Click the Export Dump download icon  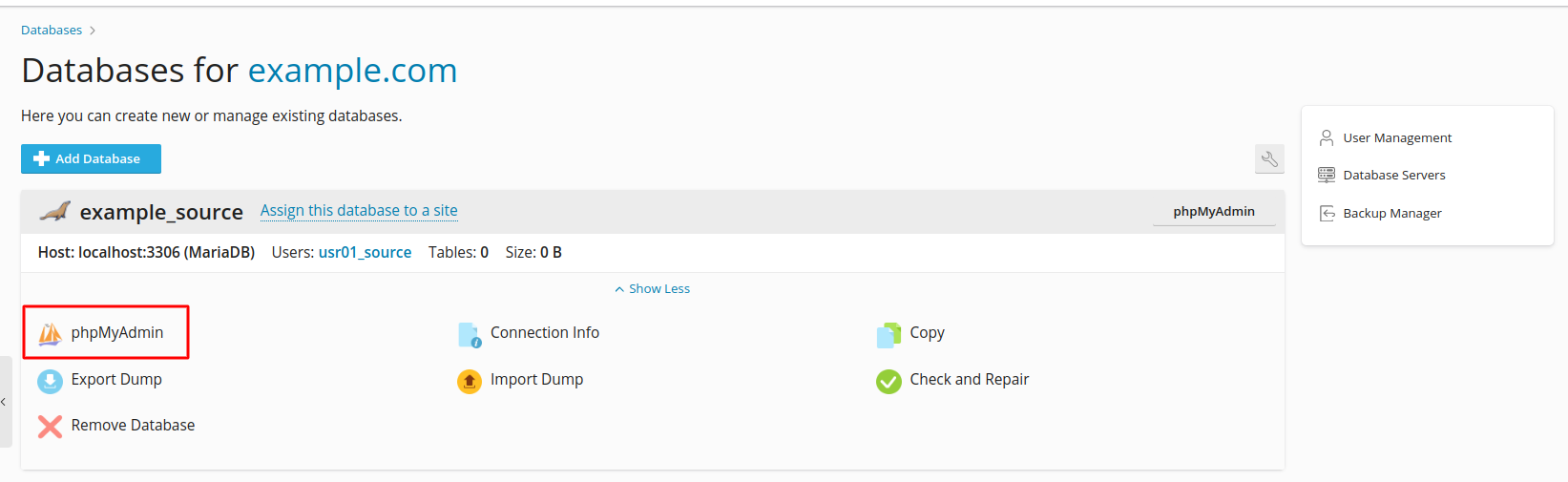(50, 381)
